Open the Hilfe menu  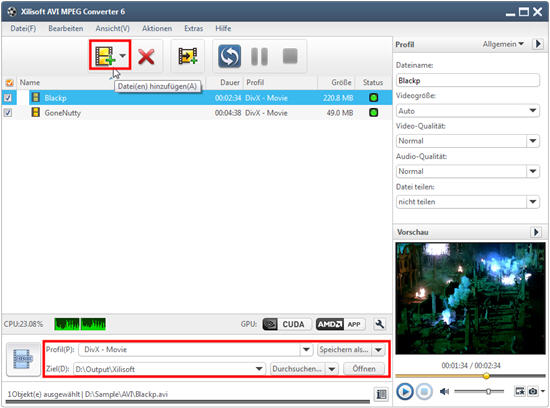(x=223, y=28)
